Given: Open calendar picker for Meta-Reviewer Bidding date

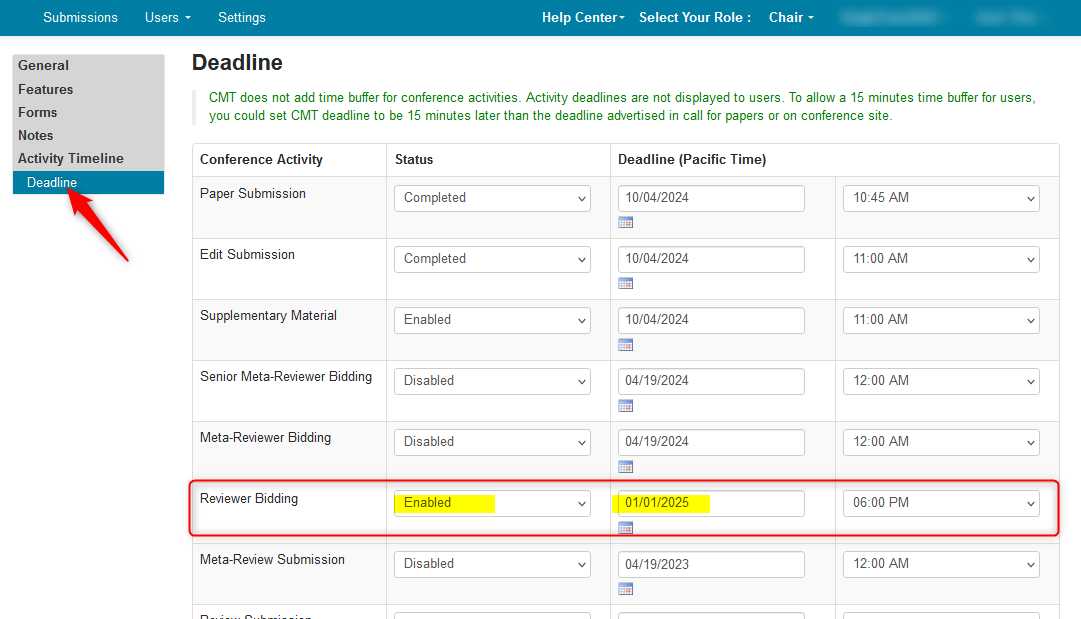Looking at the screenshot, I should 625,467.
